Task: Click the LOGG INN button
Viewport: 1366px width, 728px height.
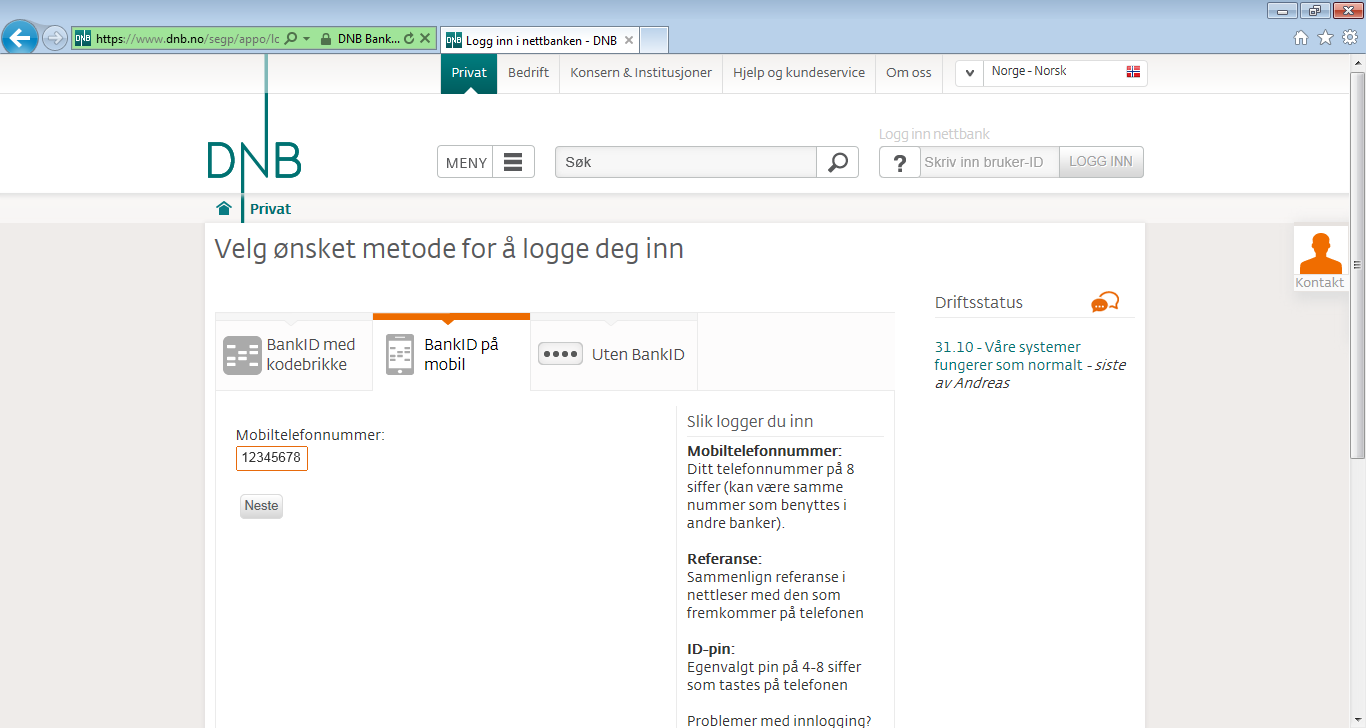Action: [x=1101, y=162]
